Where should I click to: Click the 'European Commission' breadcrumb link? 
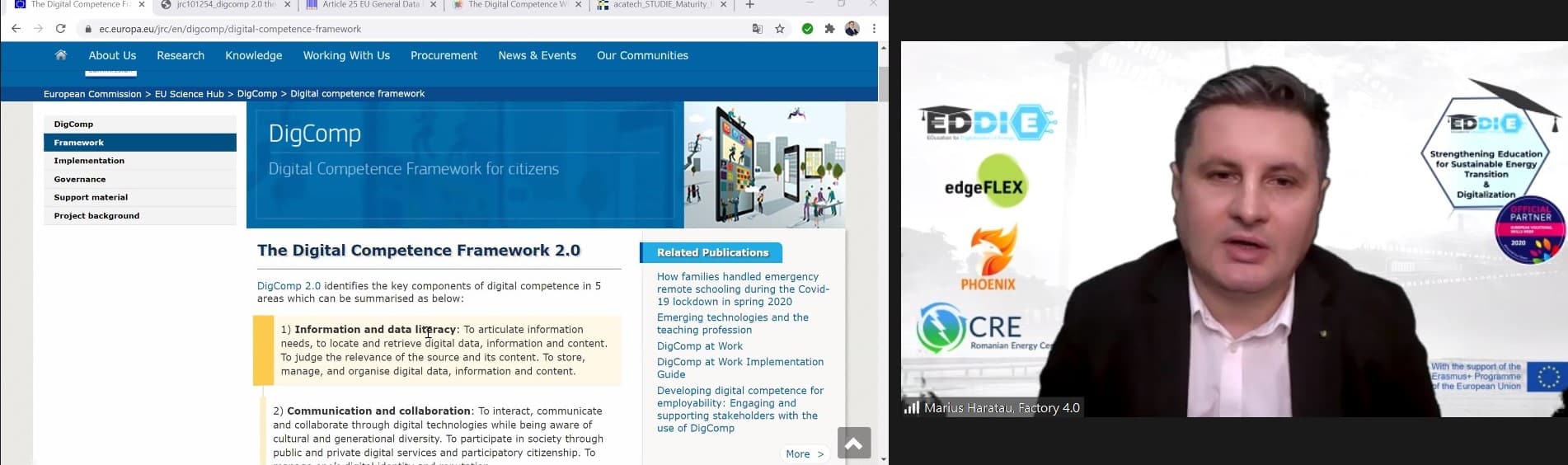point(92,94)
